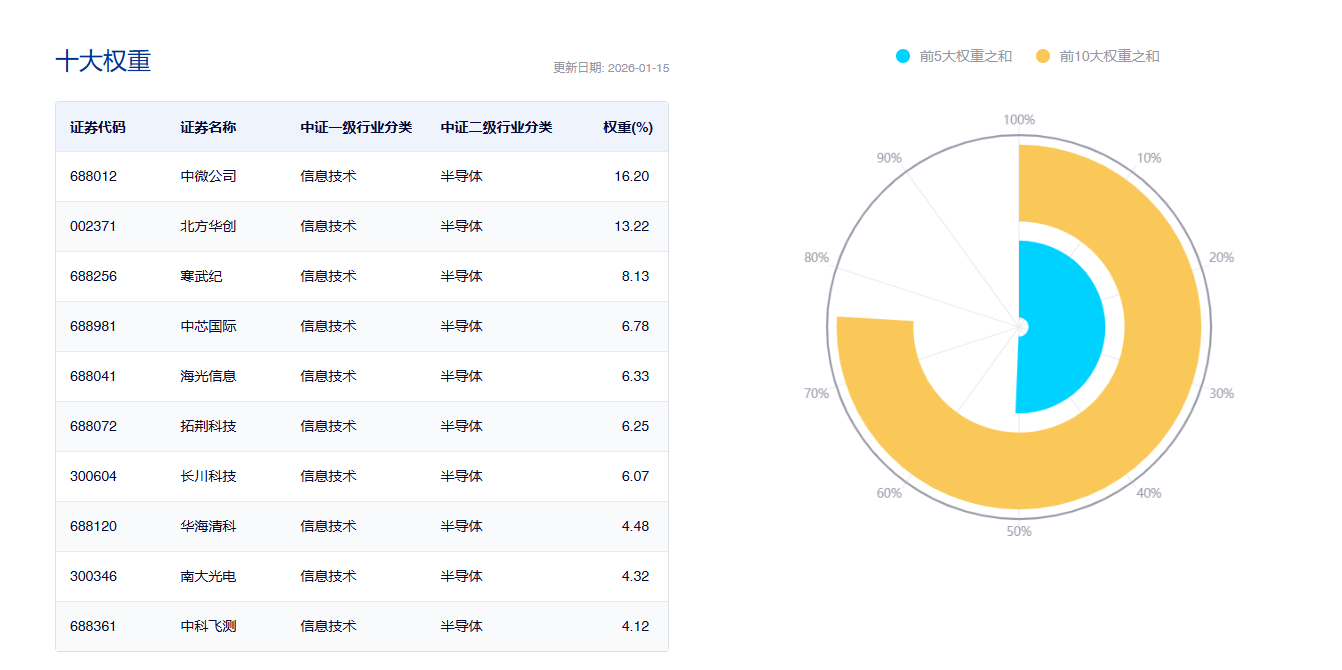Click the center point of the radial chart
The height and width of the screenshot is (670, 1342).
(1019, 324)
